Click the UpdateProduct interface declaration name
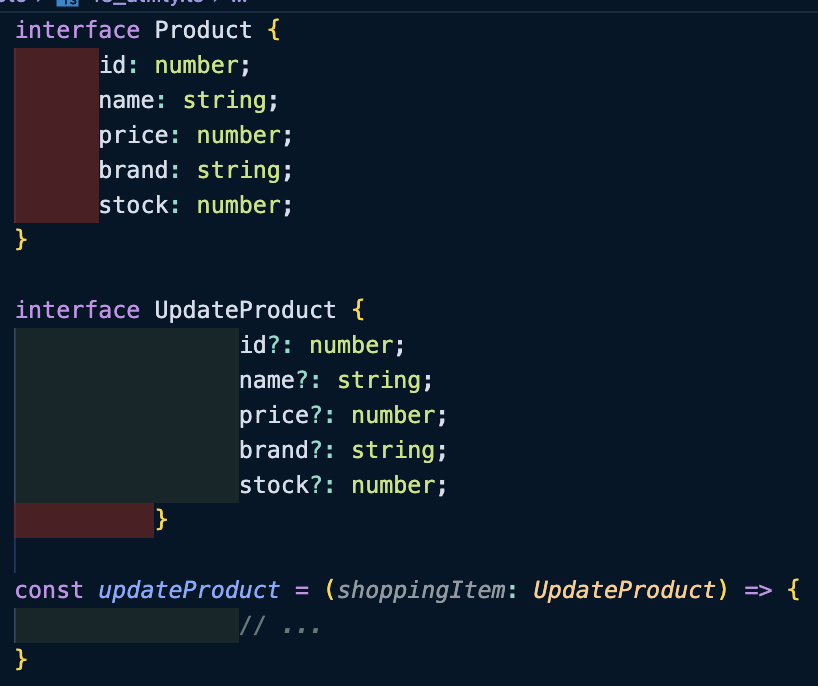 coord(245,310)
